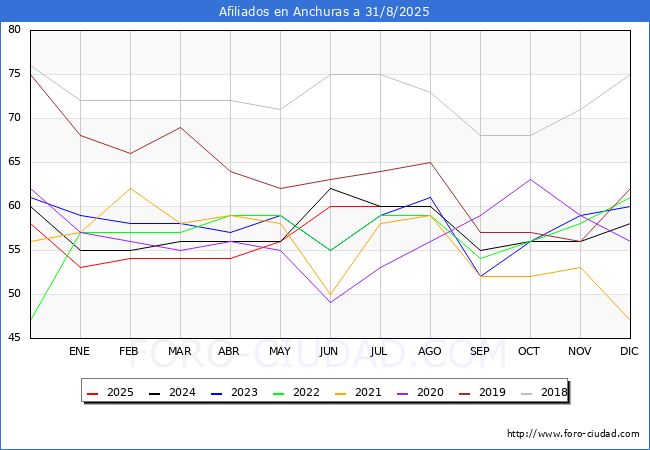Click the dark red 2019 legend color swatch
The width and height of the screenshot is (650, 450).
tap(465, 393)
